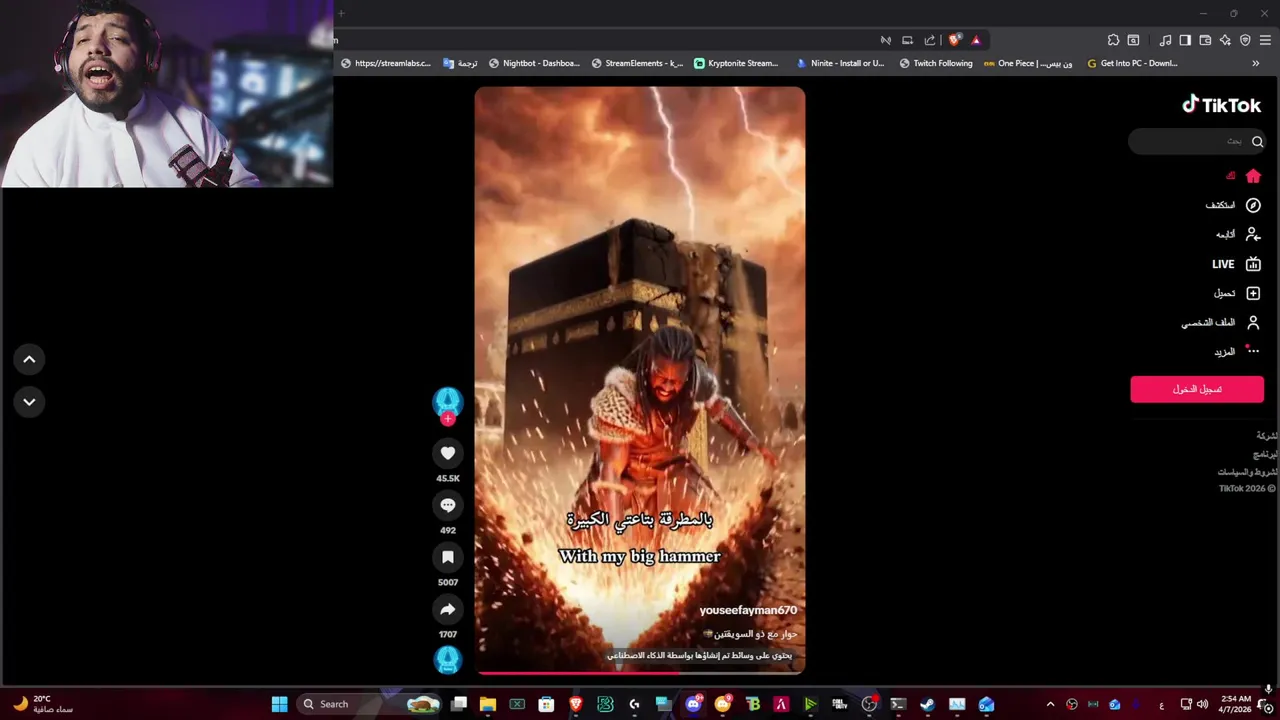1280x720 pixels.
Task: Open the Get Into PC bookmark
Action: (1132, 63)
